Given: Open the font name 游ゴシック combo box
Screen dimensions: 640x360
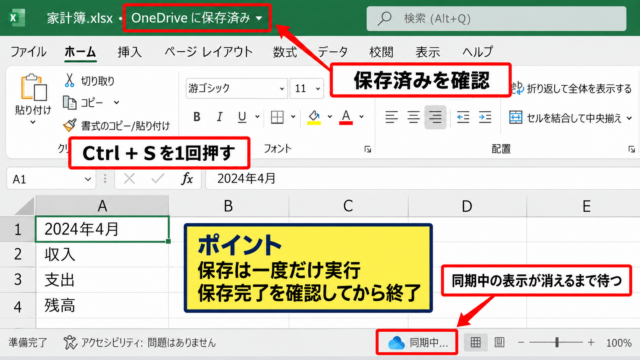Looking at the screenshot, I should (236, 88).
